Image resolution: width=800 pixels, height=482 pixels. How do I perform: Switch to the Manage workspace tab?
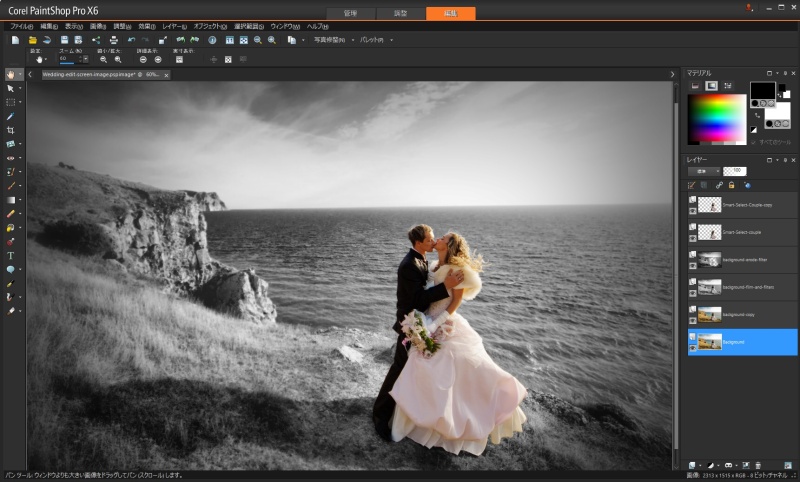351,13
